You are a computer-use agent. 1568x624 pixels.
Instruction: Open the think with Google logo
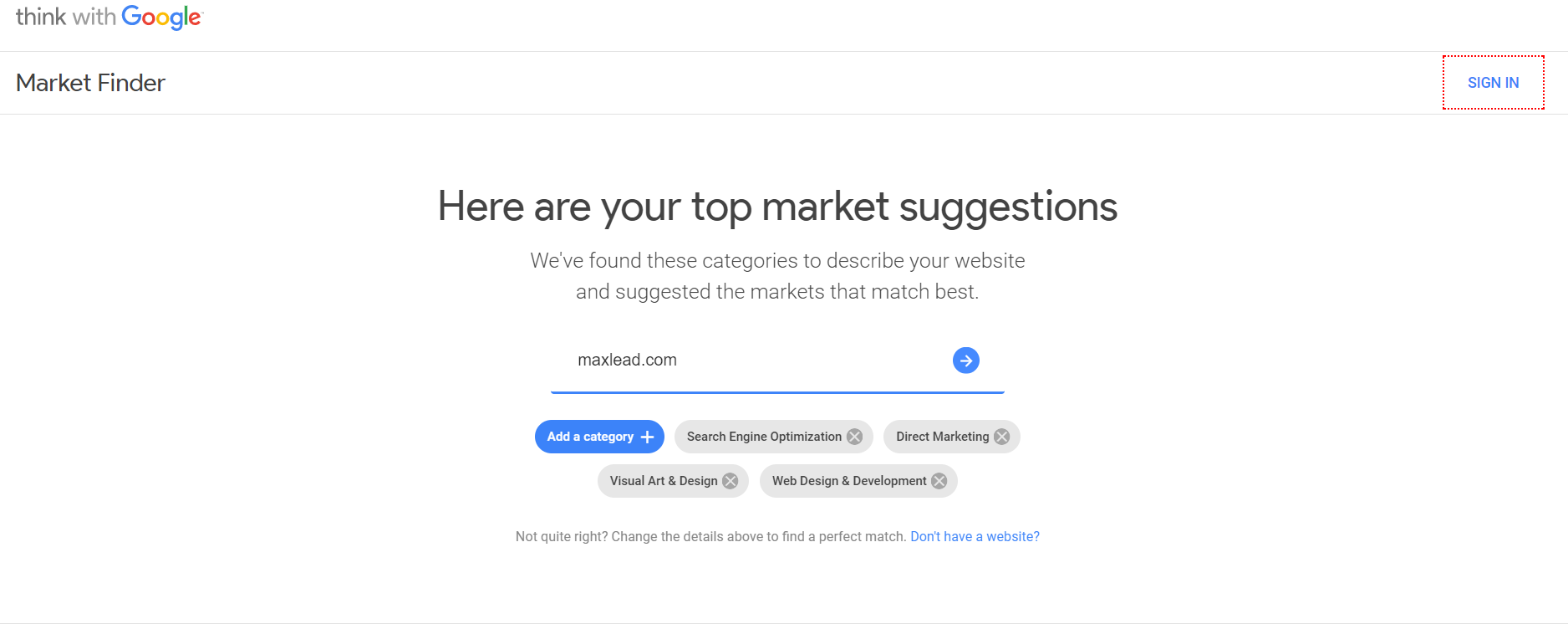(109, 17)
